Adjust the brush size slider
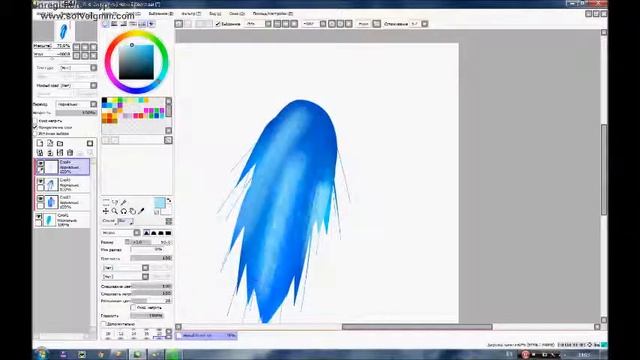This screenshot has height=360, width=640. click(148, 242)
